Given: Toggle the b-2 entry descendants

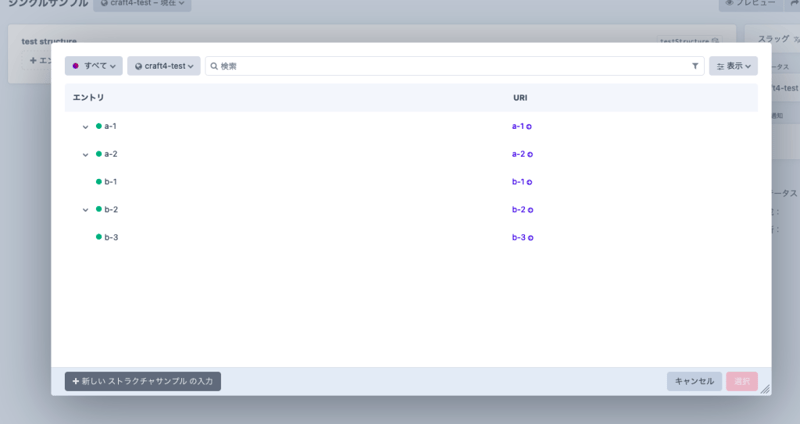Looking at the screenshot, I should pos(85,210).
